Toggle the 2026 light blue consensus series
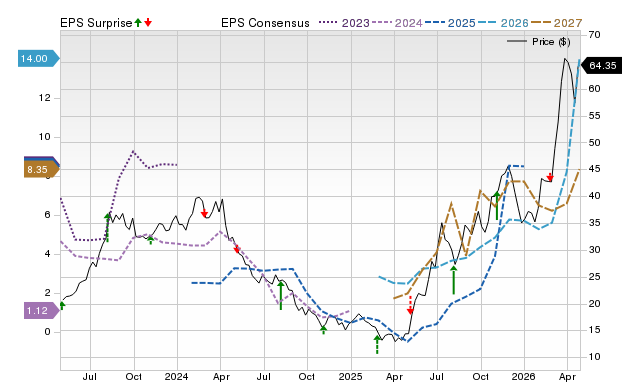Image resolution: width=640 pixels, height=382 pixels. [503, 23]
